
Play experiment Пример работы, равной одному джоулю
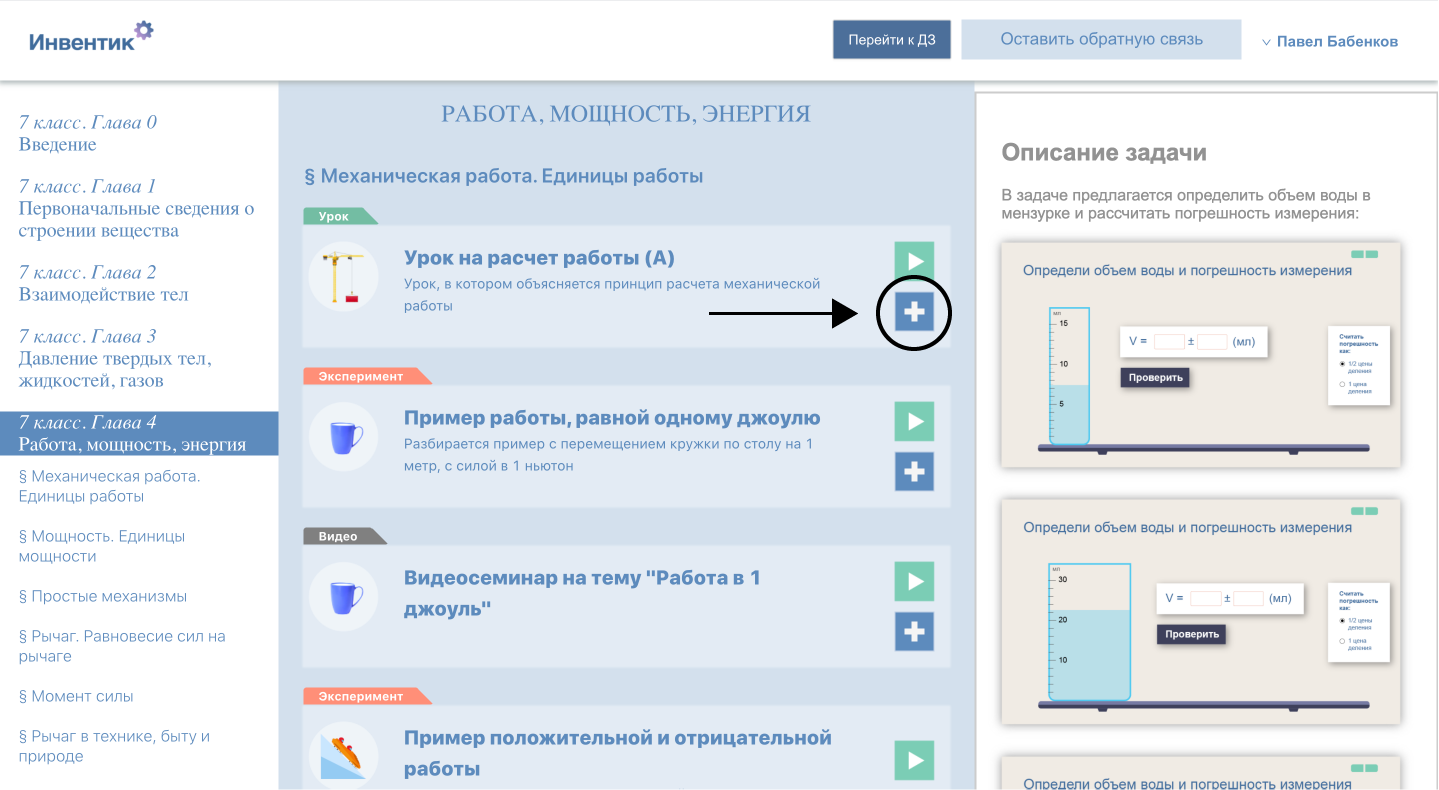point(914,421)
